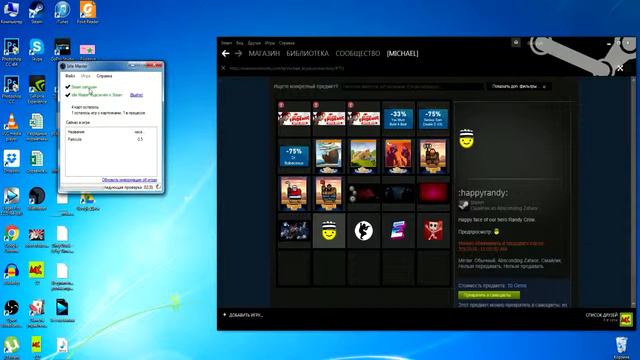640x360 pixels.
Task: Select the black silhouette emoticon item
Action: (x=363, y=230)
